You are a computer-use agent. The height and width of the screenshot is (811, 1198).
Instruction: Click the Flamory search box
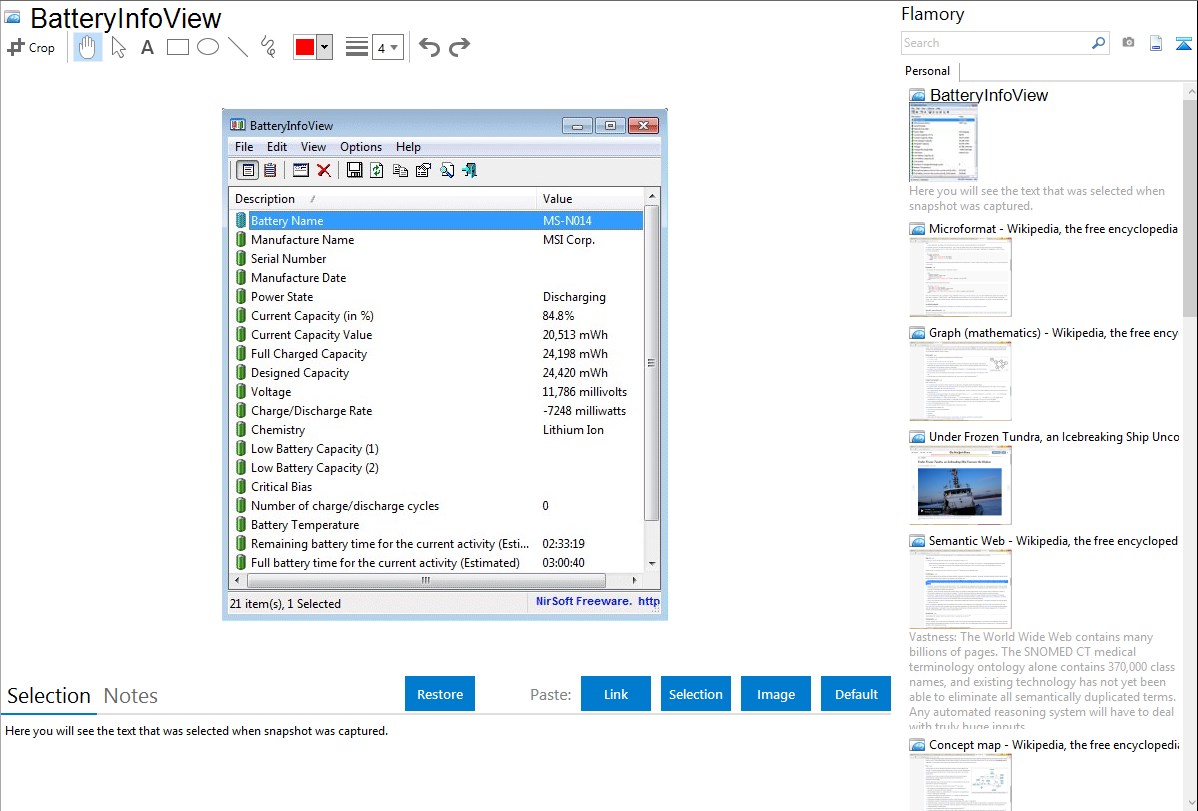996,43
